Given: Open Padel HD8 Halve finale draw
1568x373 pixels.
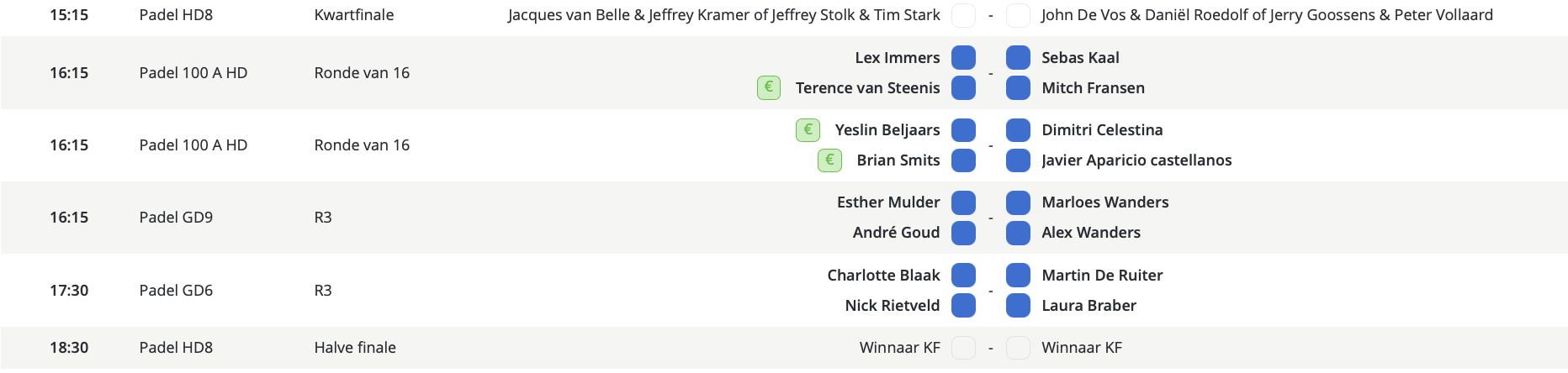Looking at the screenshot, I should coord(176,347).
